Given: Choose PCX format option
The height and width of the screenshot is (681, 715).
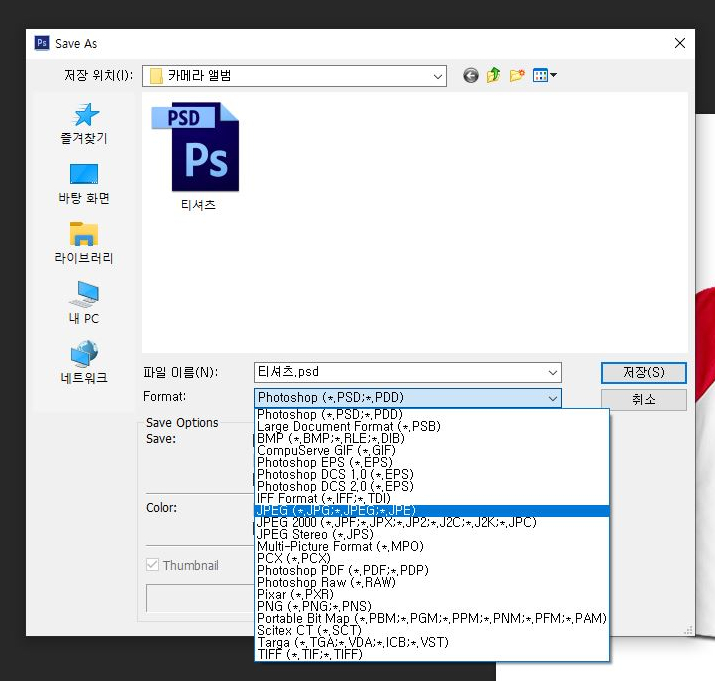Looking at the screenshot, I should 431,558.
